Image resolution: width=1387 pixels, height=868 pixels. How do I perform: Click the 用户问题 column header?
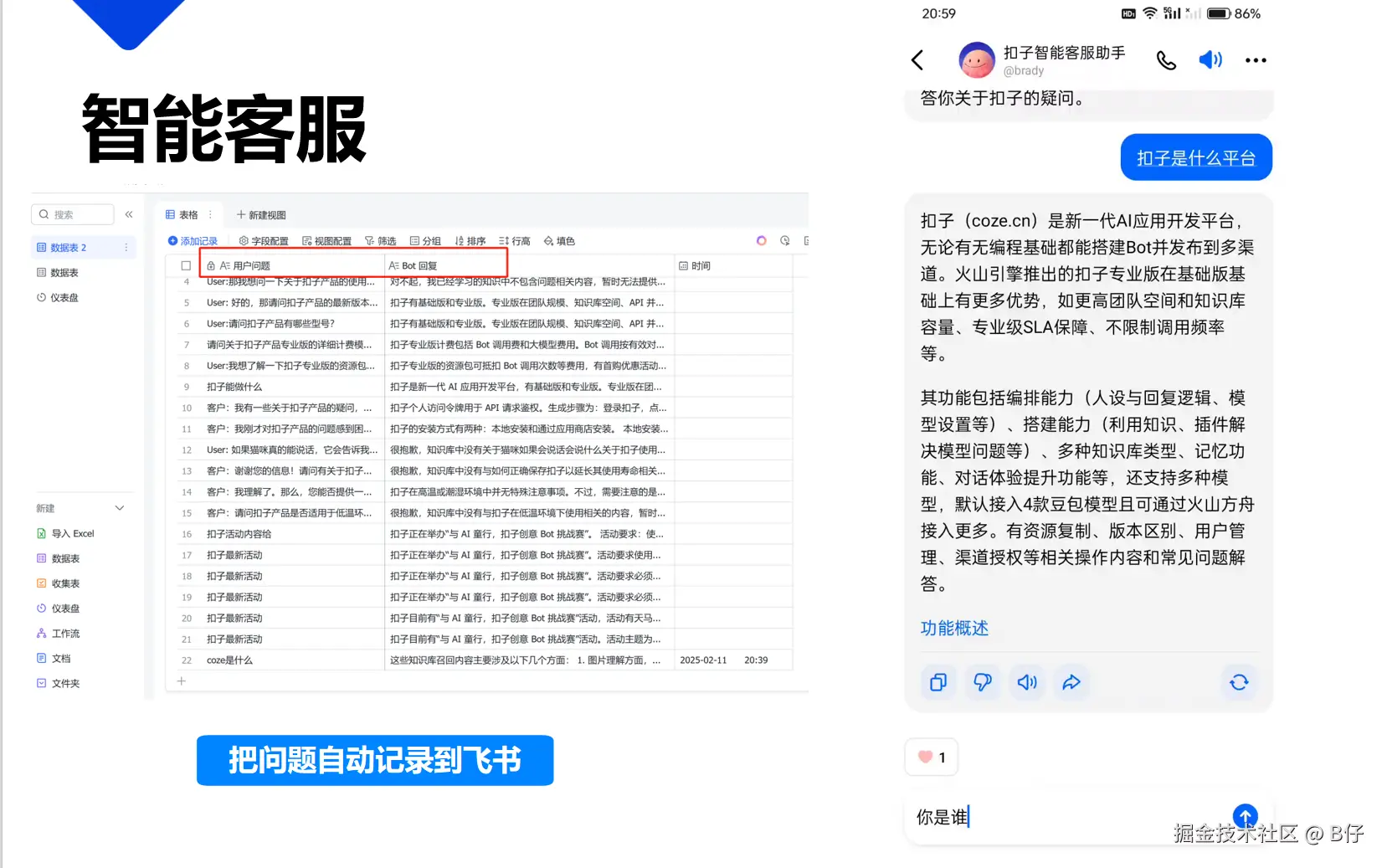tap(292, 265)
